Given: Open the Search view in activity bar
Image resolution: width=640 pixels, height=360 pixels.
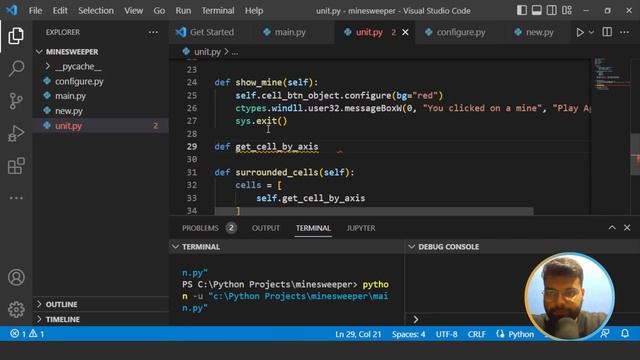Looking at the screenshot, I should coord(16,68).
